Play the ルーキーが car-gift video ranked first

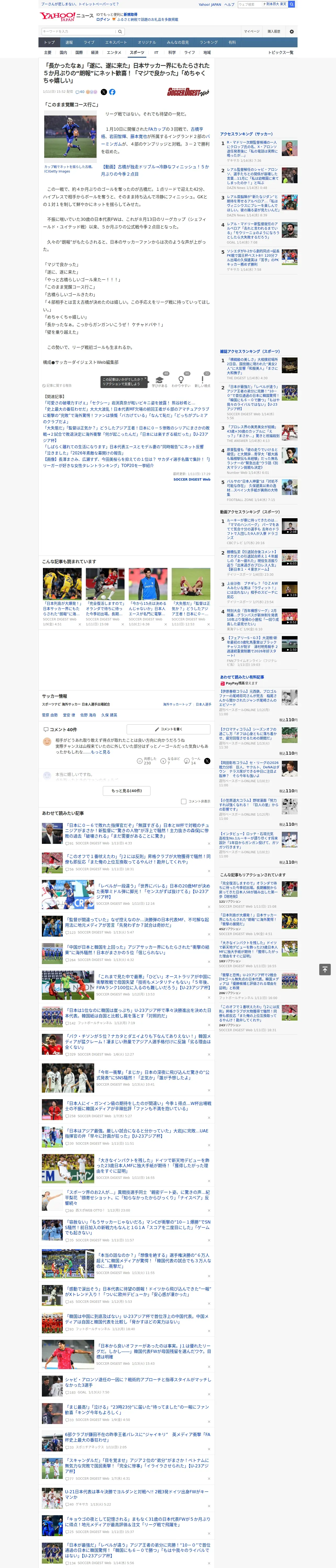(x=290, y=526)
